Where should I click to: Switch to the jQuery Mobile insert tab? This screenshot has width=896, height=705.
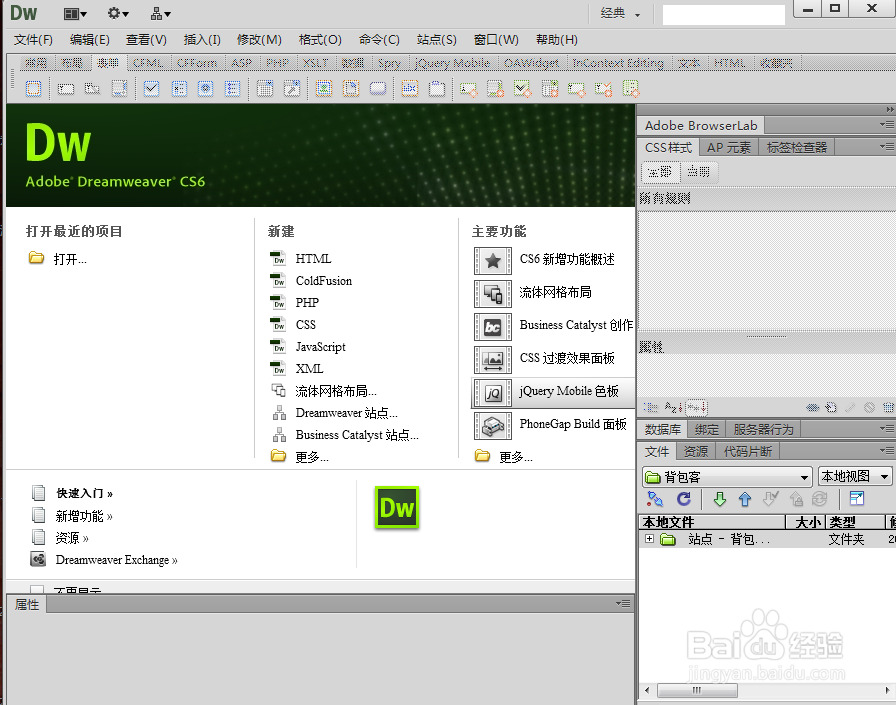(452, 63)
